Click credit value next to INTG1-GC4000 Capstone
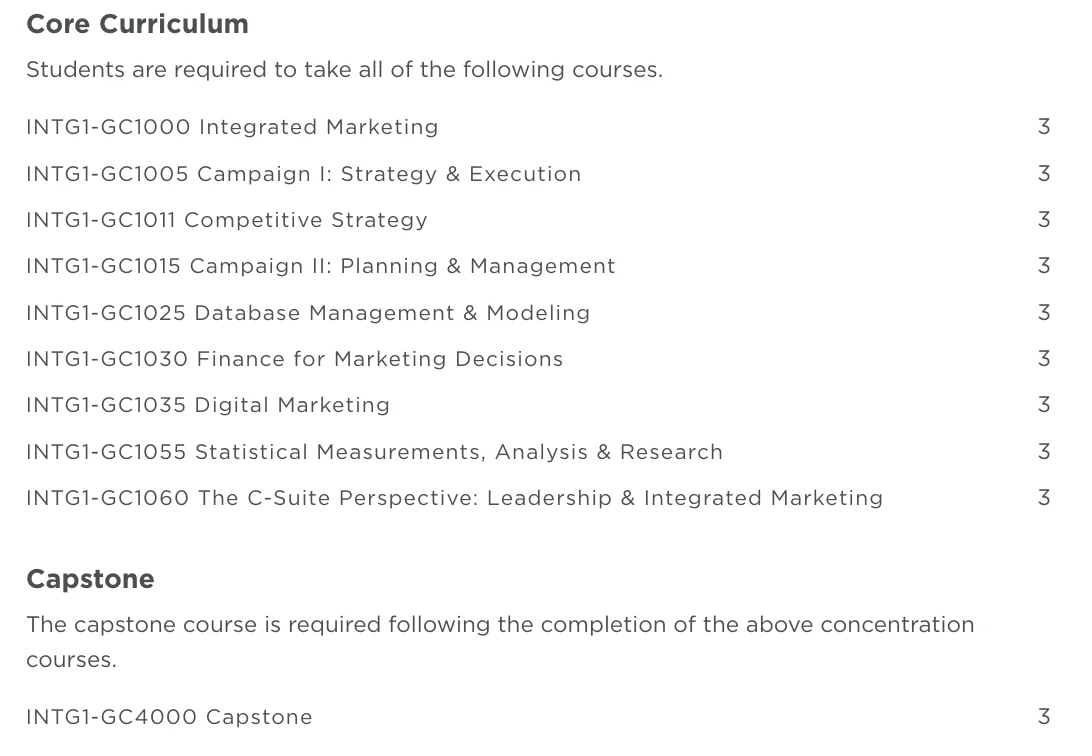 click(1044, 717)
